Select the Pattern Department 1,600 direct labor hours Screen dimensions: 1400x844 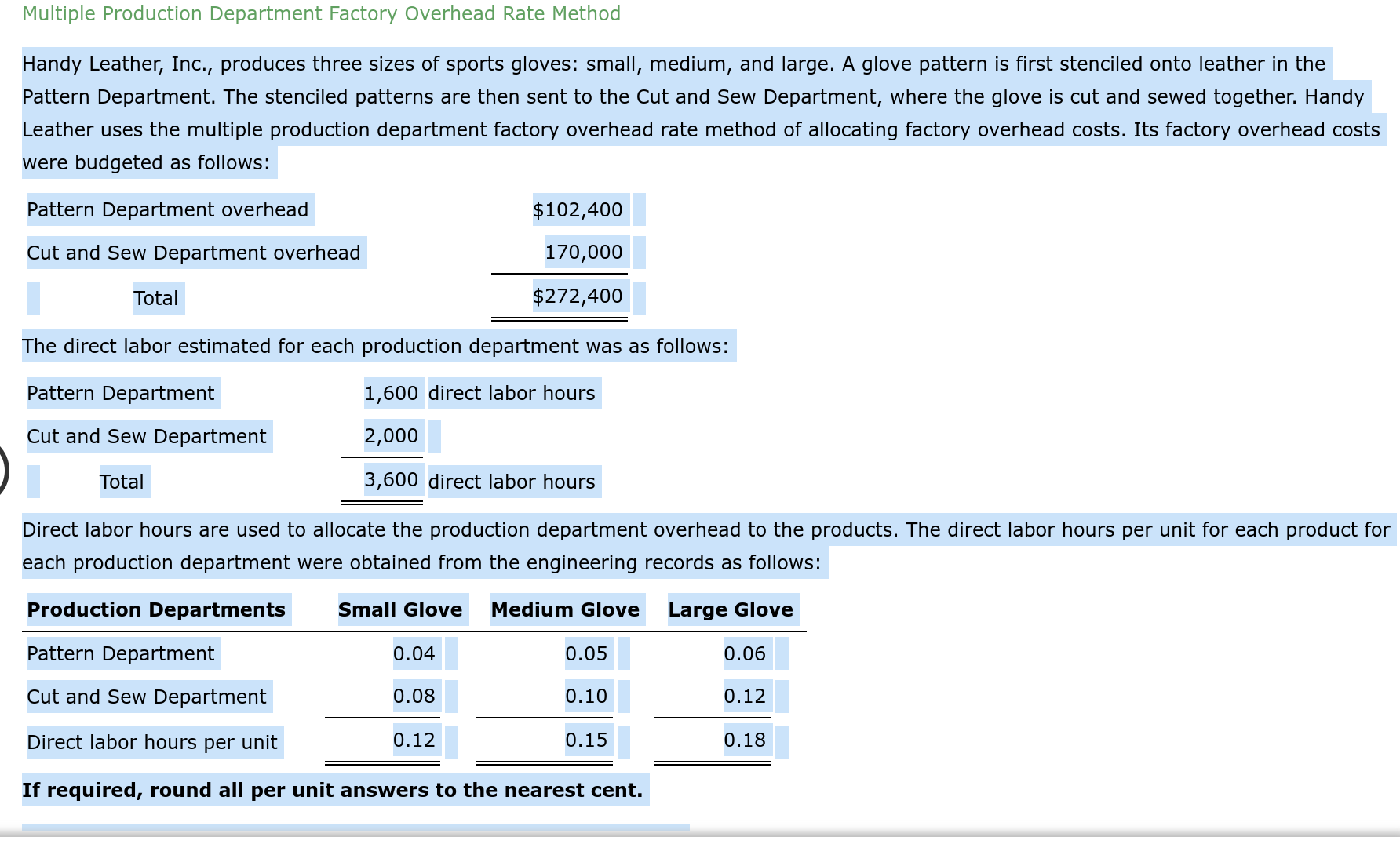pyautogui.click(x=392, y=393)
